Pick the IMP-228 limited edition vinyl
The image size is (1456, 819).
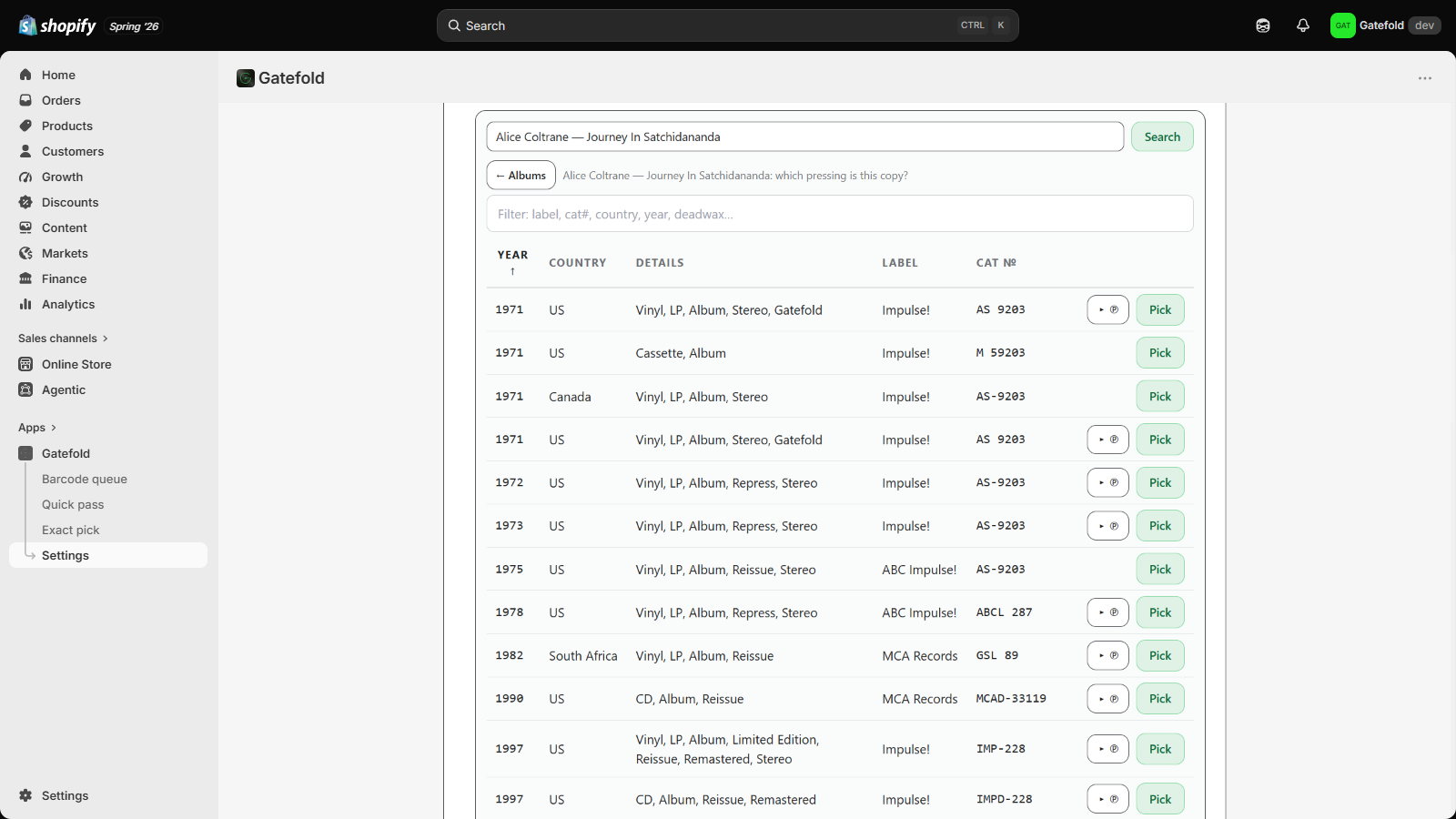(1160, 749)
